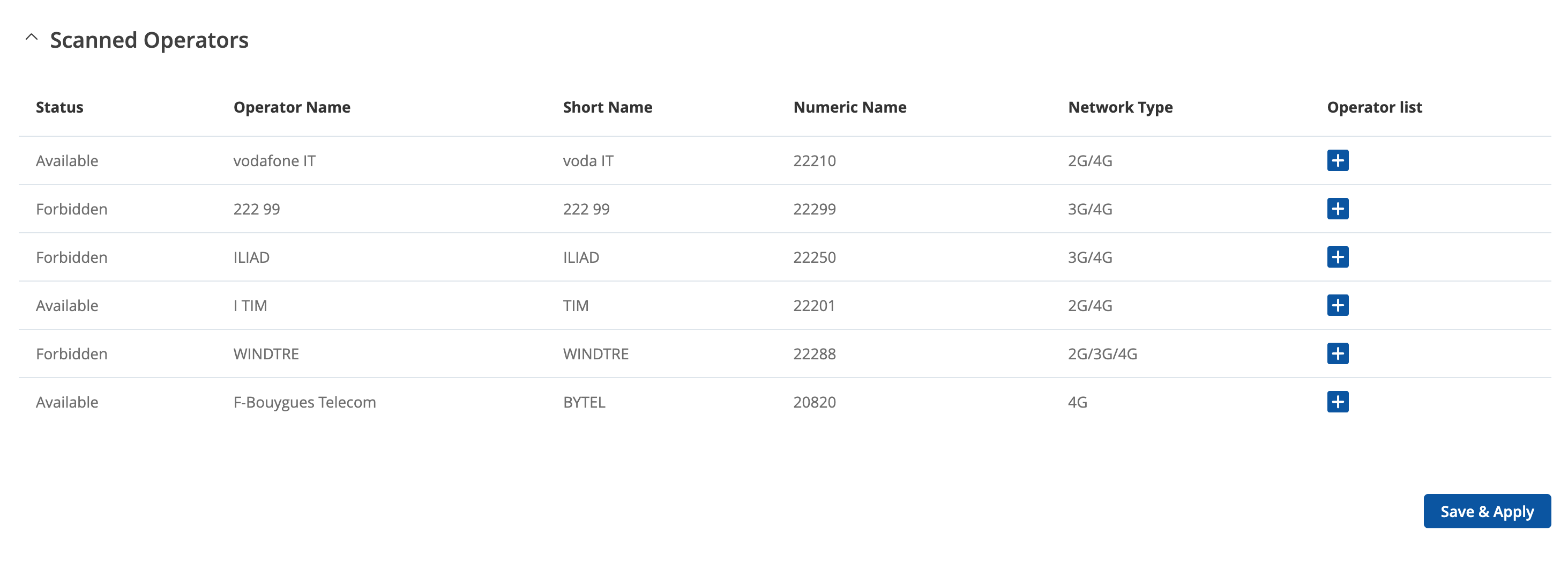Click short name BYTEL cell
Viewport: 1568px width, 561px height.
click(584, 402)
